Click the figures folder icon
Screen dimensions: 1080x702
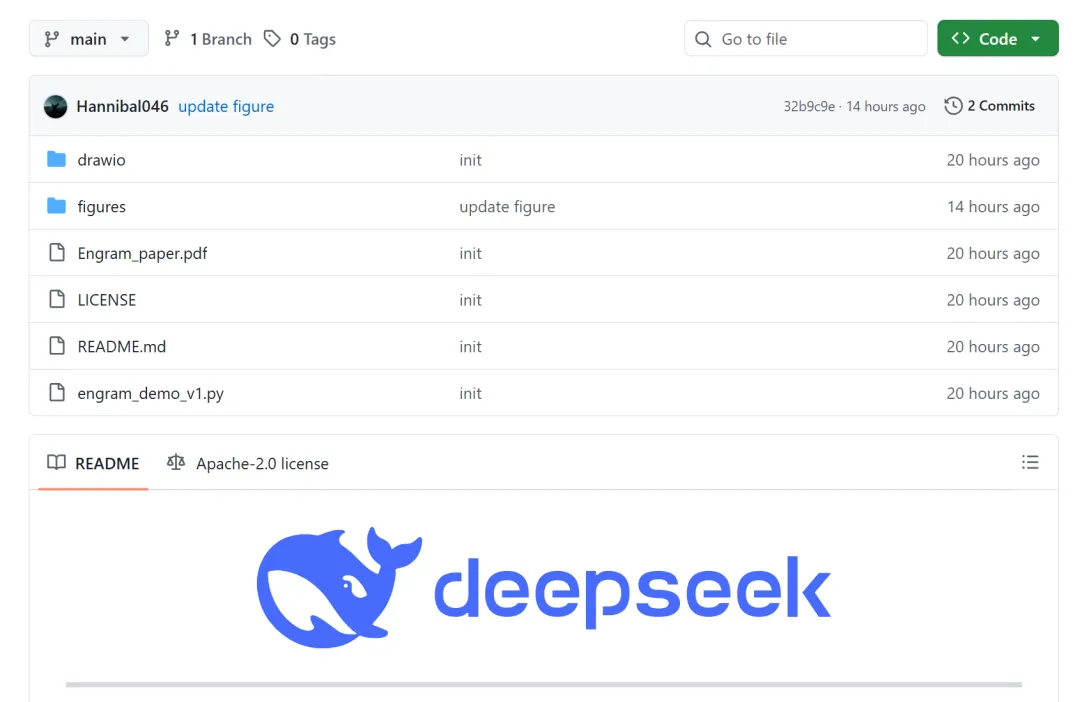pos(56,207)
